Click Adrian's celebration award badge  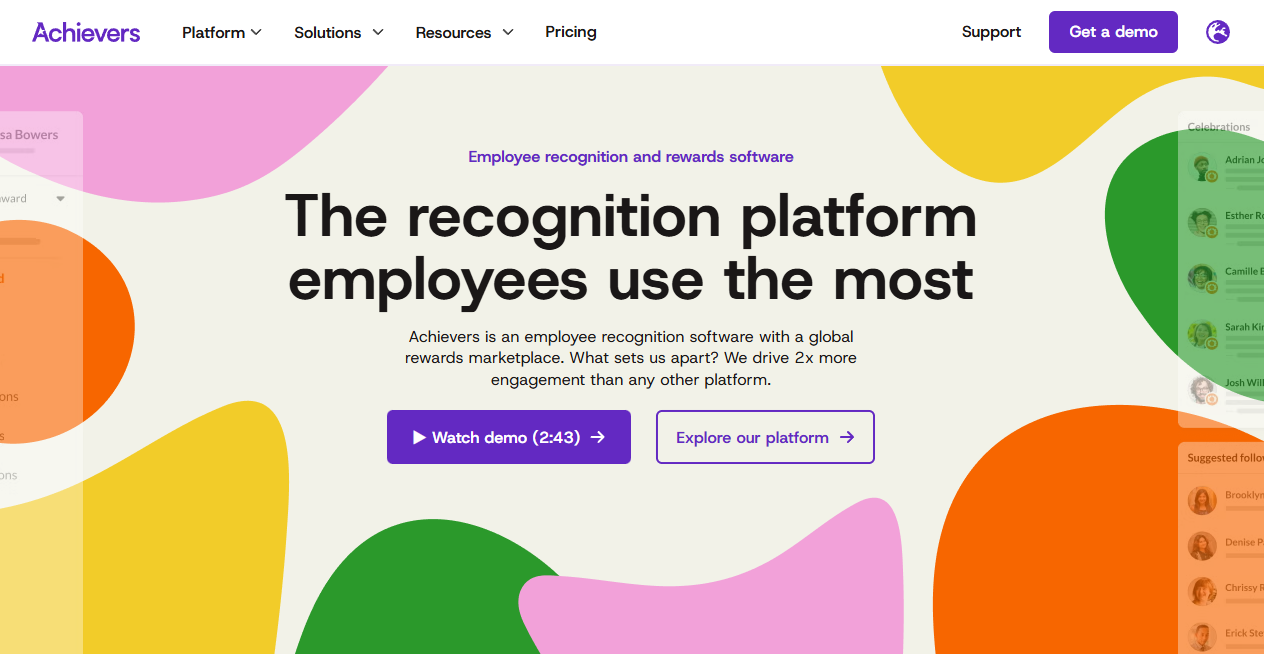tap(1210, 178)
